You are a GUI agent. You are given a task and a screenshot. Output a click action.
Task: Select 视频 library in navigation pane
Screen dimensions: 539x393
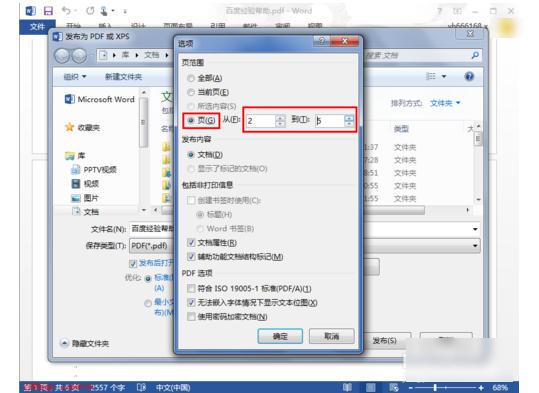coord(85,184)
